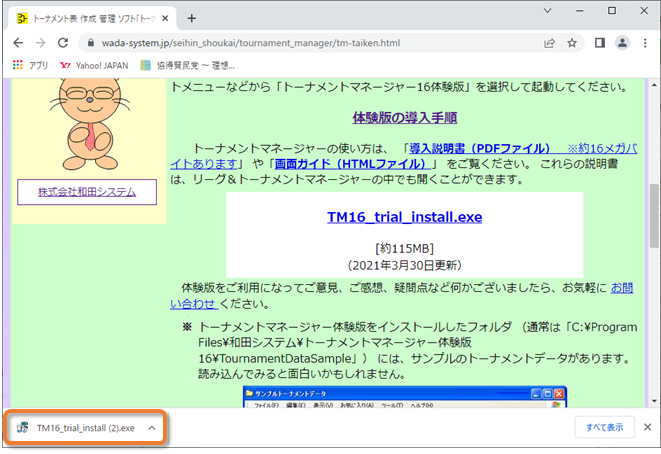
Task: Open the user profile icon
Action: point(622,43)
